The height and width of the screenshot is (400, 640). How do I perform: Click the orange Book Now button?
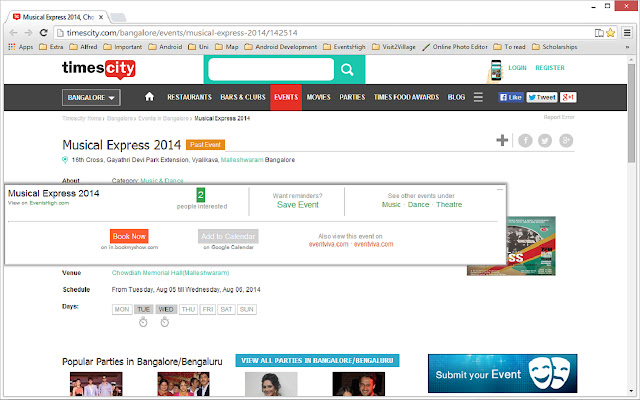(x=129, y=236)
